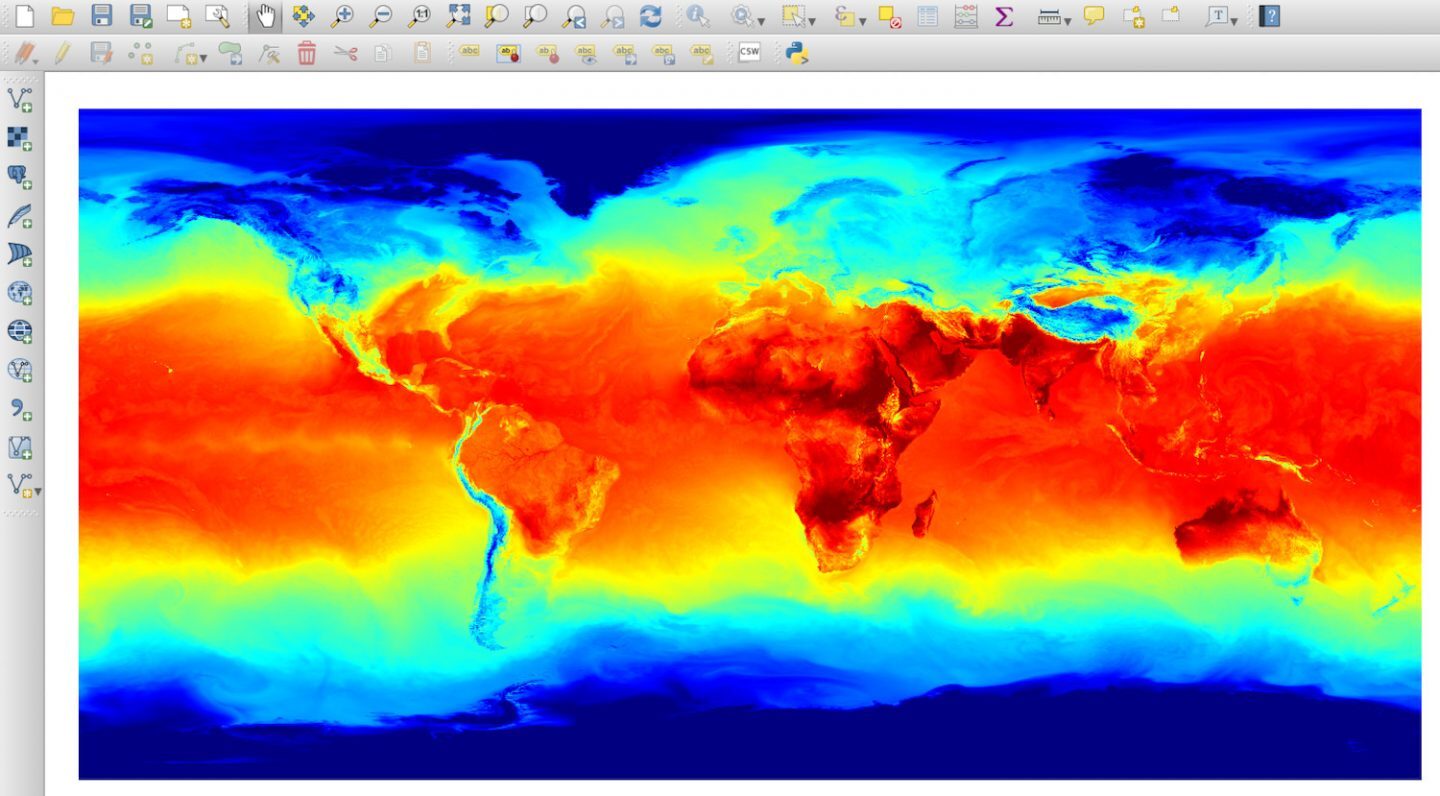Open layer labeling options
The image size is (1440, 796).
click(469, 53)
